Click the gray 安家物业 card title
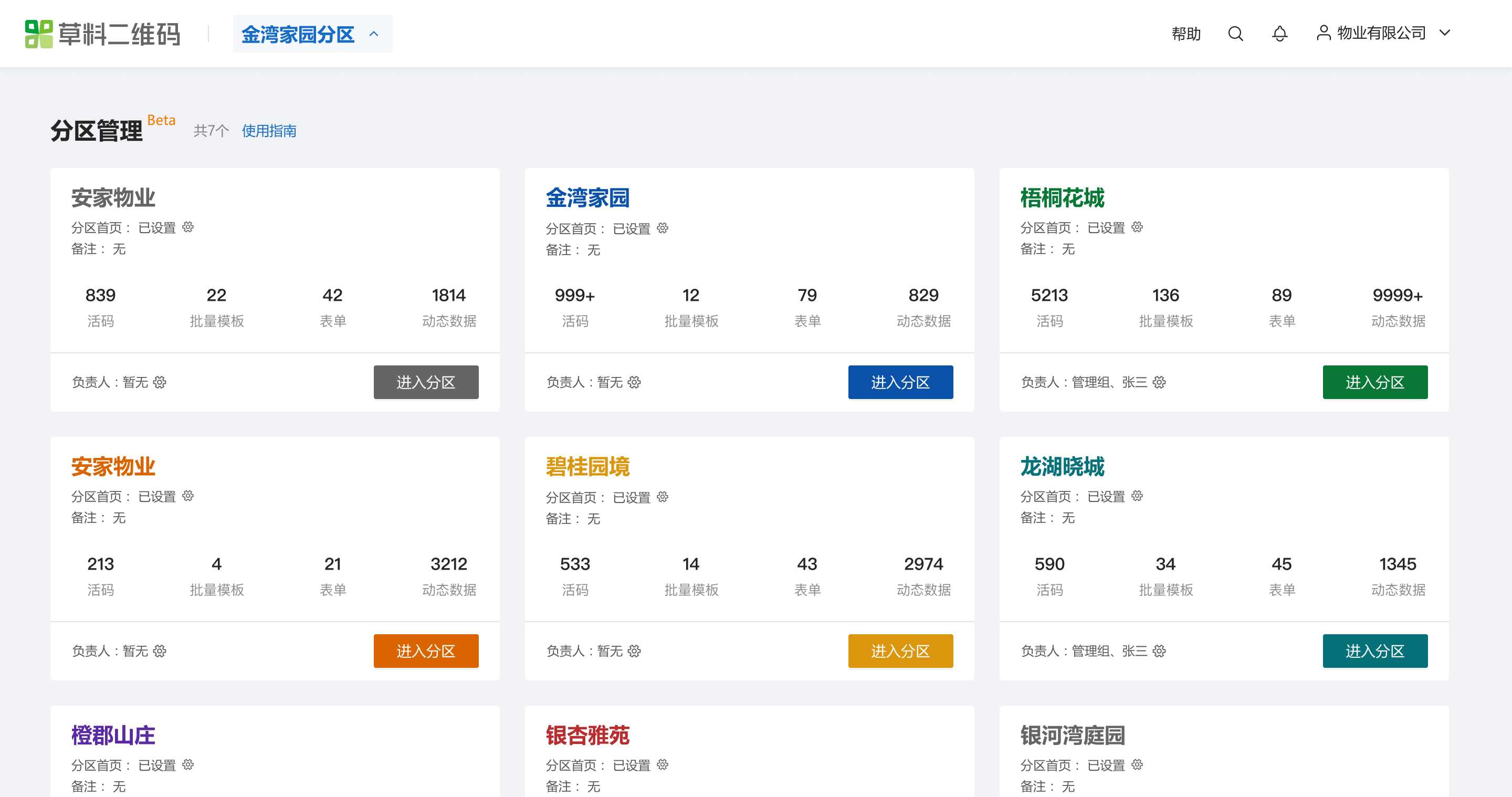Image resolution: width=1512 pixels, height=797 pixels. [x=113, y=198]
